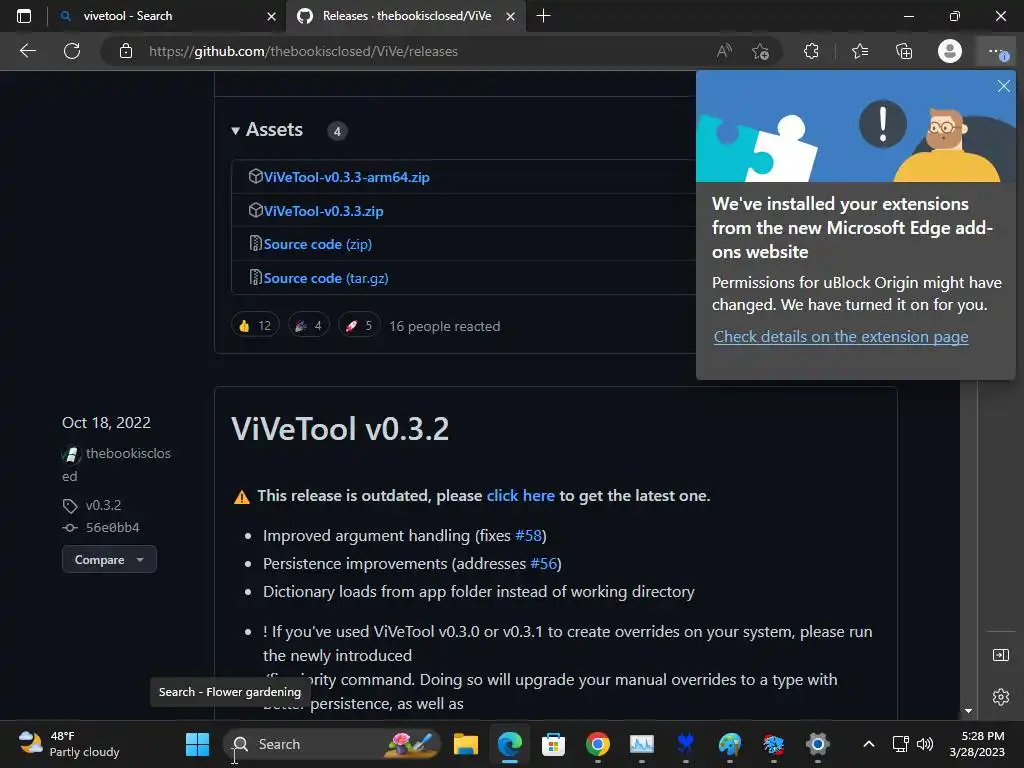Open a new tab
This screenshot has height=768, width=1024.
543,16
